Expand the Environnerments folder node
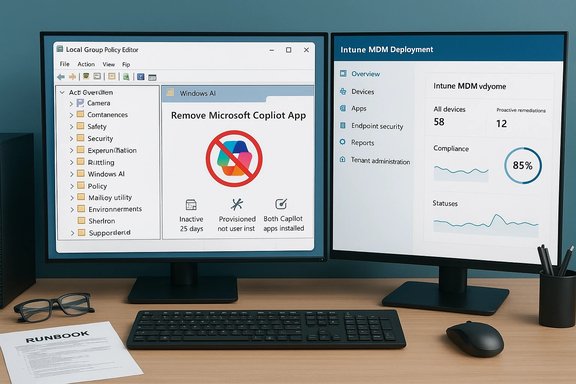The height and width of the screenshot is (384, 576). (x=72, y=210)
